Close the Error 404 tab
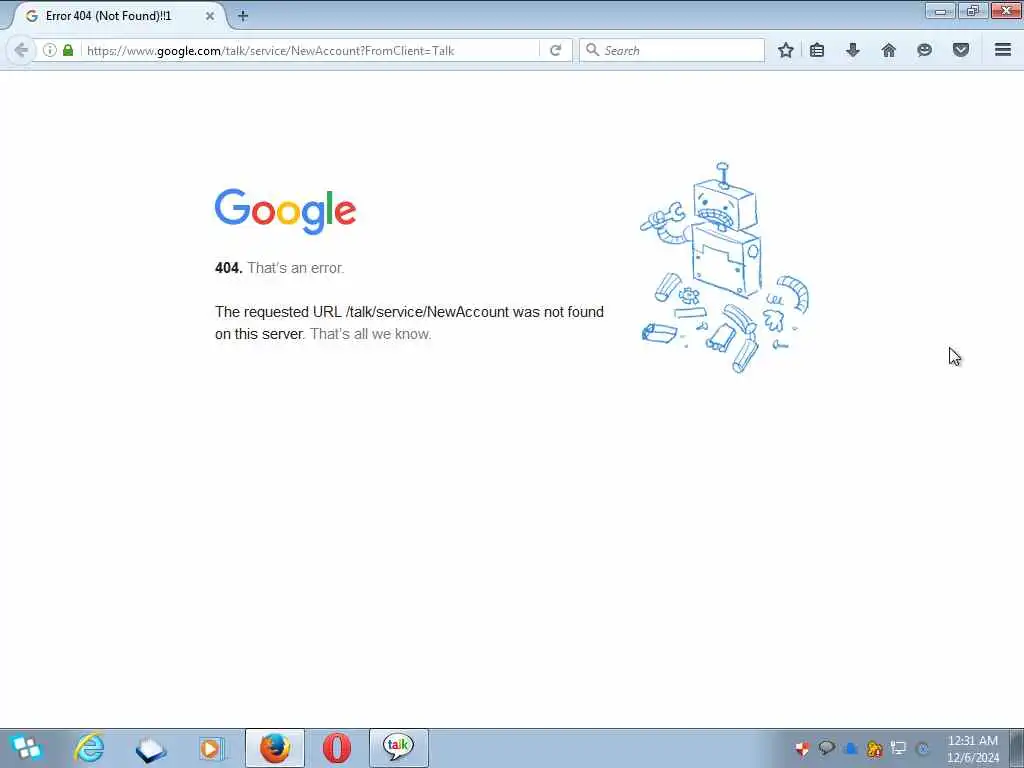The width and height of the screenshot is (1024, 768). [210, 16]
